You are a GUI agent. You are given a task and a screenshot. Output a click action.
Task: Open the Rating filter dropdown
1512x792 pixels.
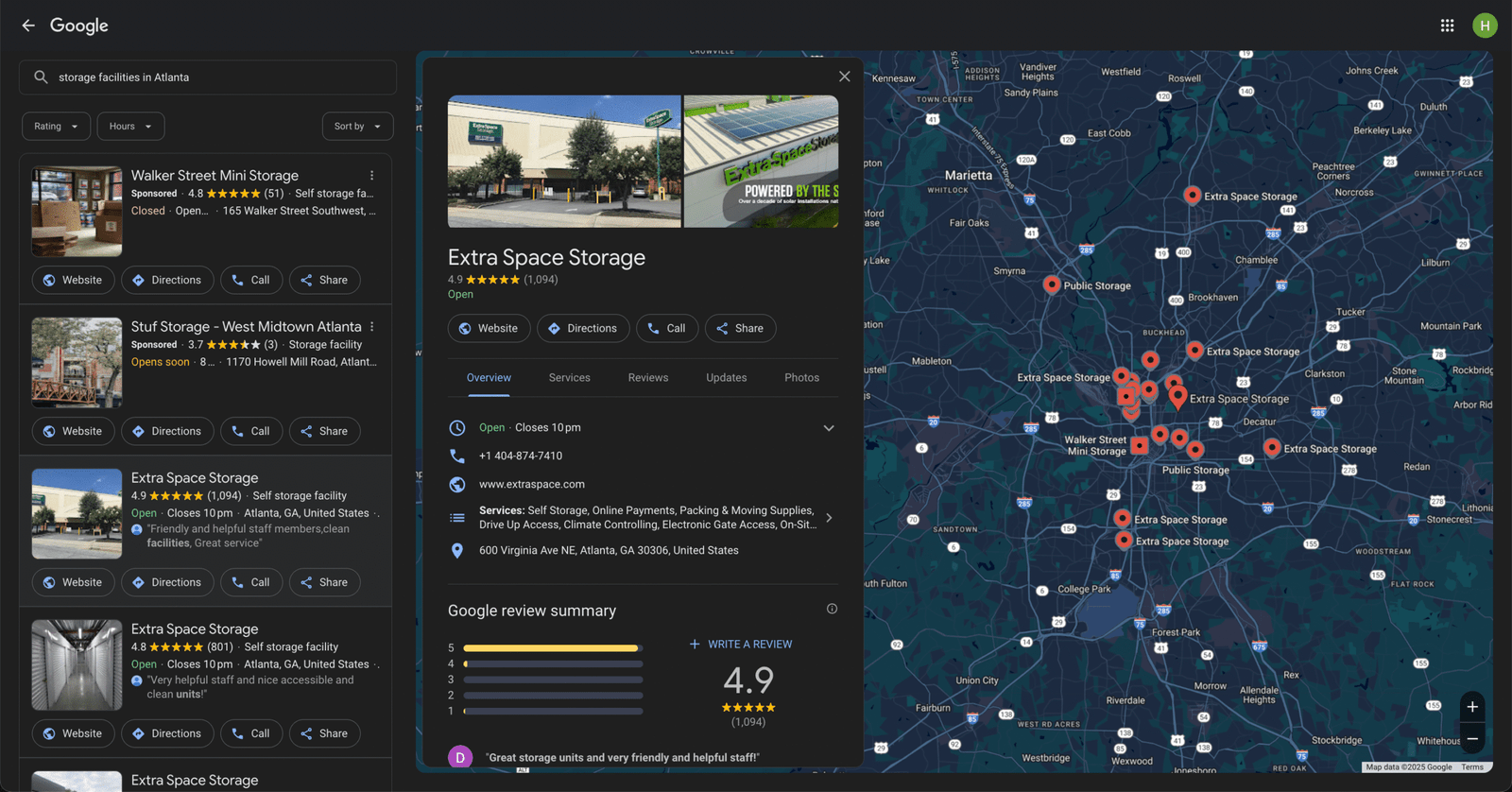tap(56, 127)
